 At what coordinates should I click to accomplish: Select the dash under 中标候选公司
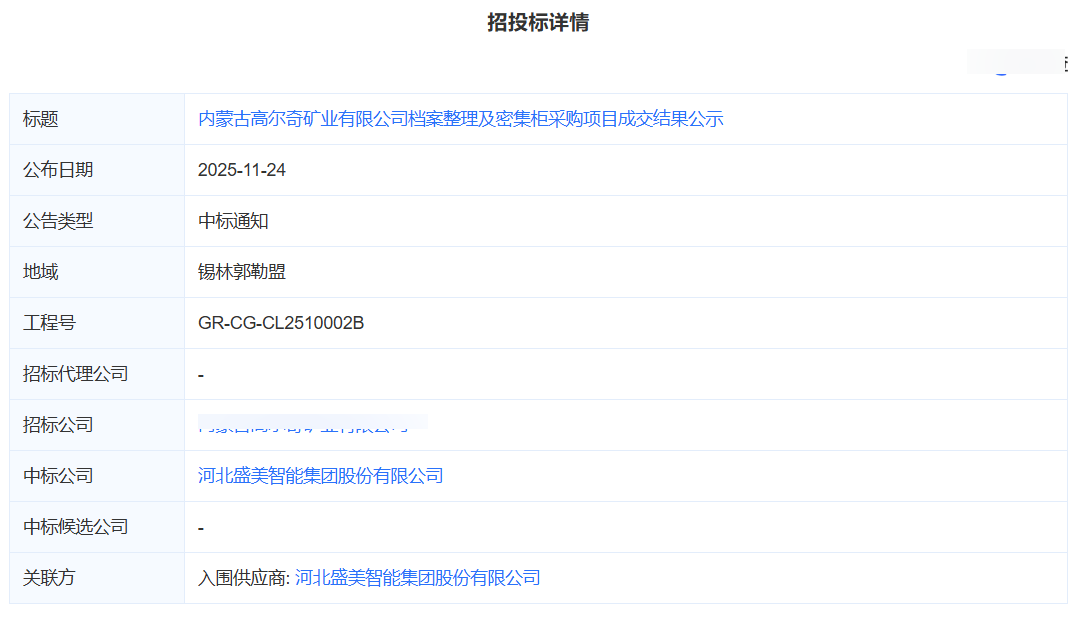tap(199, 526)
